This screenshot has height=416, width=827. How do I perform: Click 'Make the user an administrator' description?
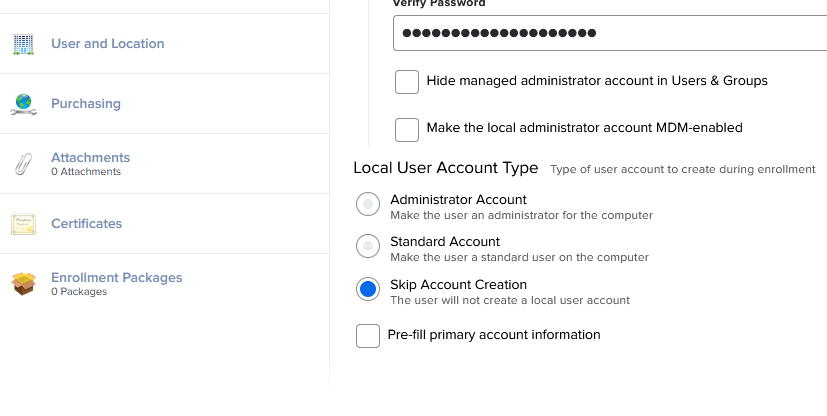522,215
